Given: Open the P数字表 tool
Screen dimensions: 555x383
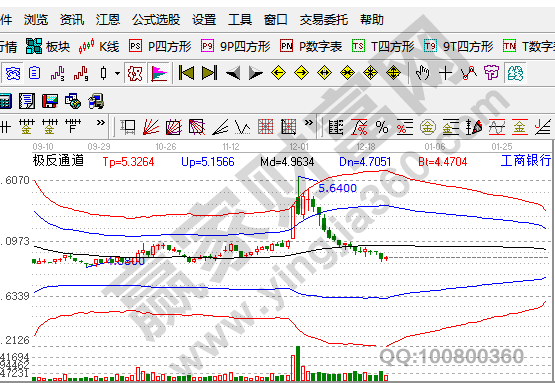Looking at the screenshot, I should (x=311, y=46).
